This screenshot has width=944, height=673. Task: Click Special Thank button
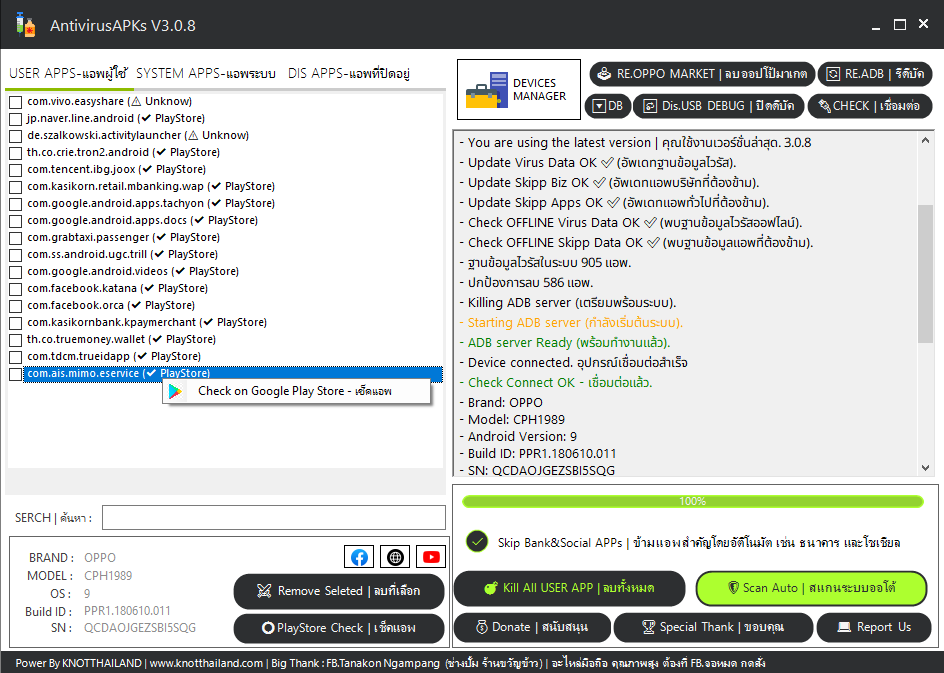(x=713, y=627)
